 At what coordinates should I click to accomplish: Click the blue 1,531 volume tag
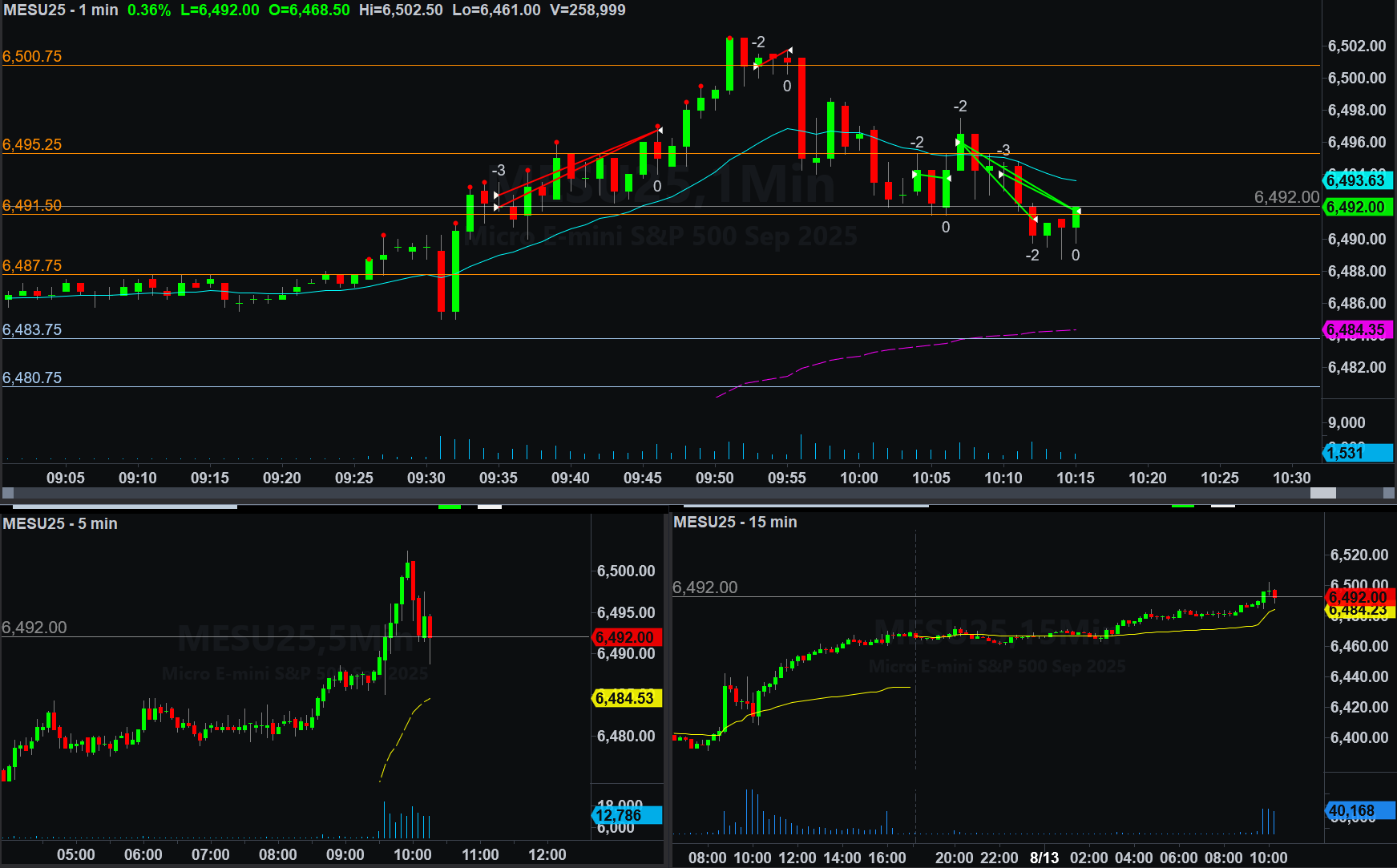tap(1356, 453)
